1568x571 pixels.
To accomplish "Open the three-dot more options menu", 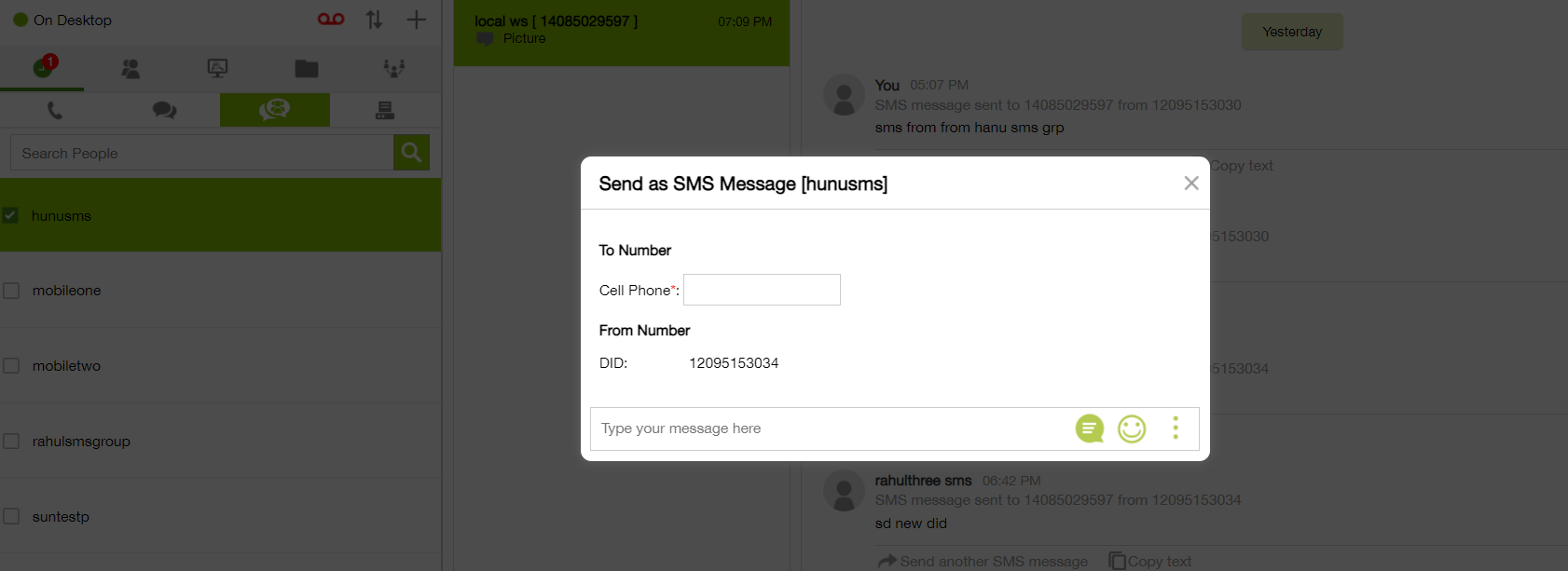I will [x=1176, y=428].
